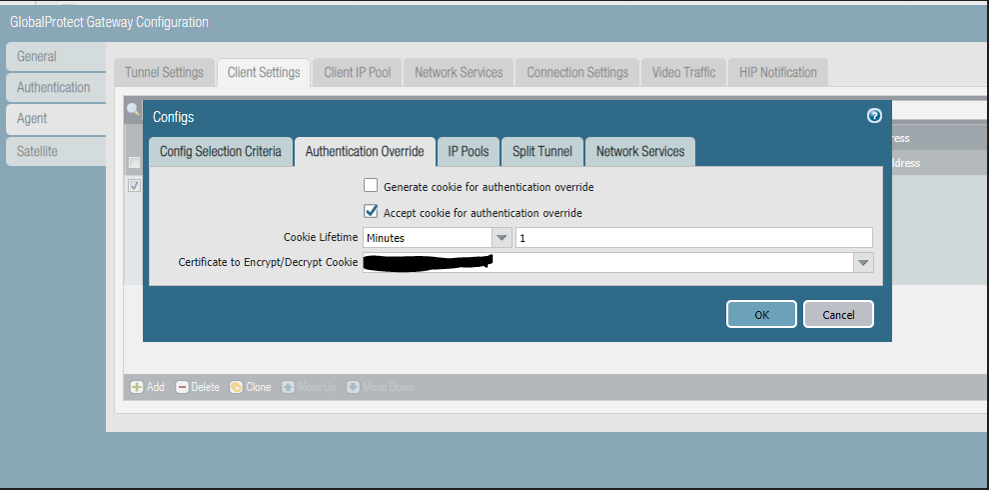Open the certificate dropdown arrow
The height and width of the screenshot is (490, 989).
(x=863, y=263)
